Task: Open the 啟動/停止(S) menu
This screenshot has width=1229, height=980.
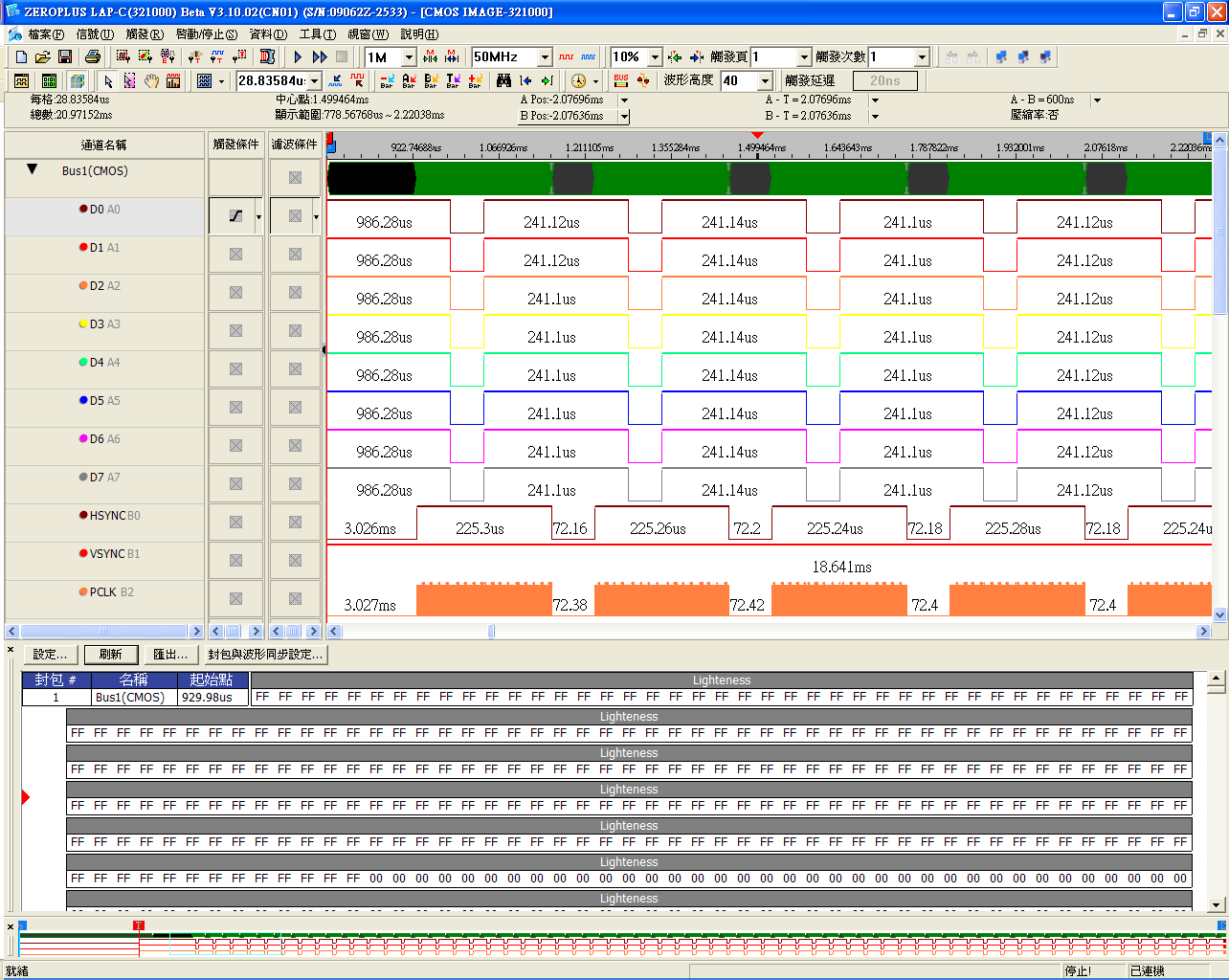Action: pos(207,33)
